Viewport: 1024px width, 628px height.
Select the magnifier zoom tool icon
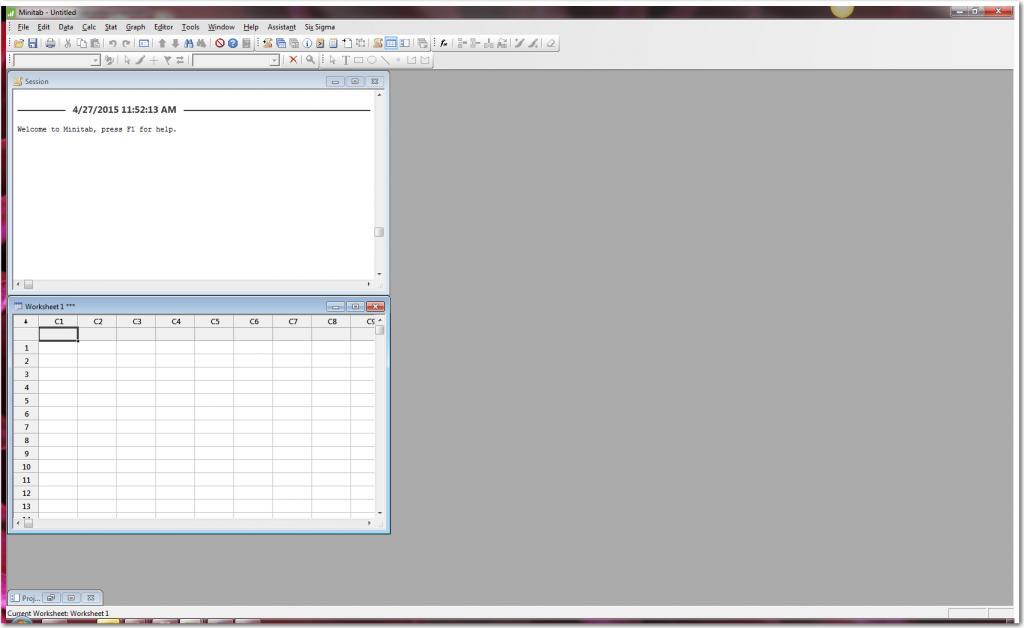pos(310,60)
